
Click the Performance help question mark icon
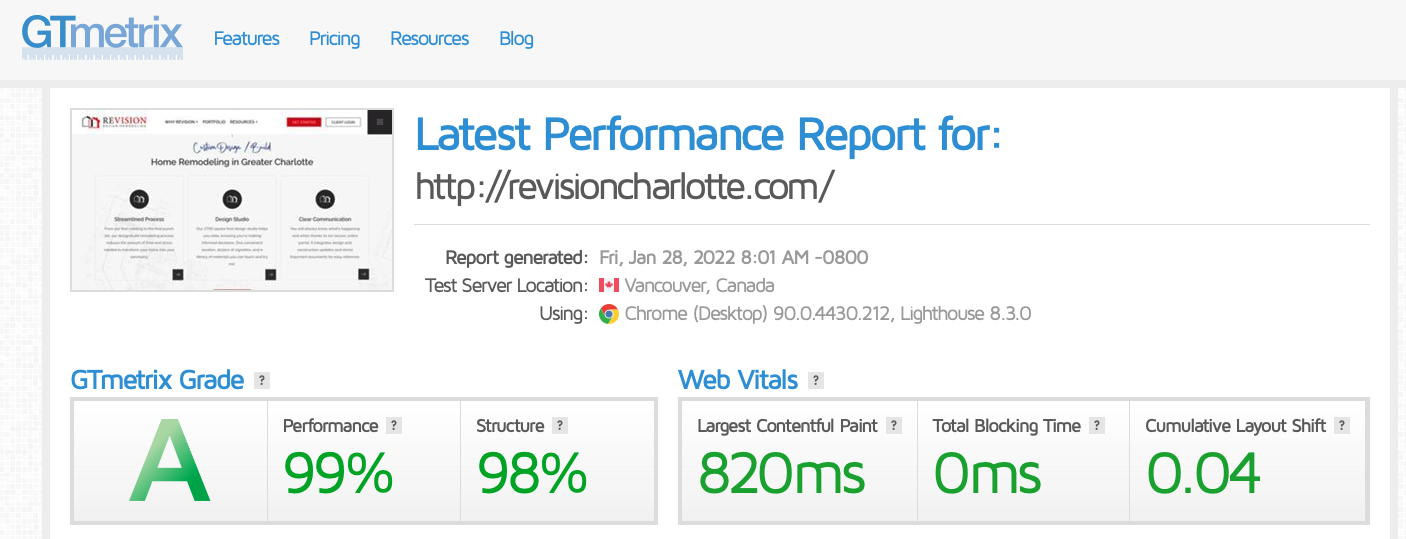[394, 425]
